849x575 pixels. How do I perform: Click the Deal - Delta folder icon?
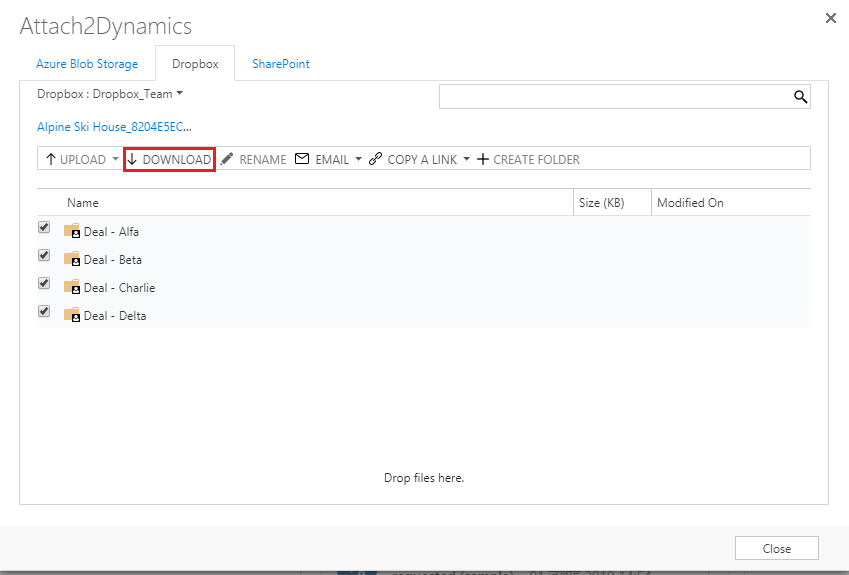coord(72,315)
